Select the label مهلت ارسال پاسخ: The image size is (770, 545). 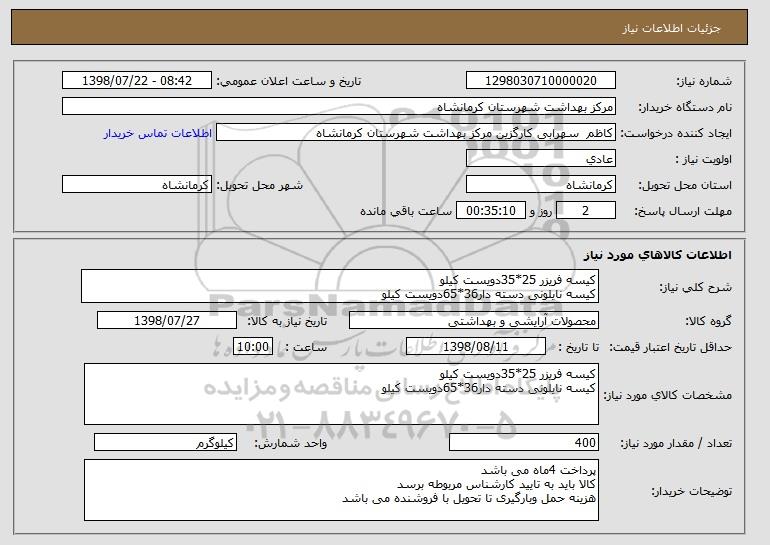click(683, 211)
